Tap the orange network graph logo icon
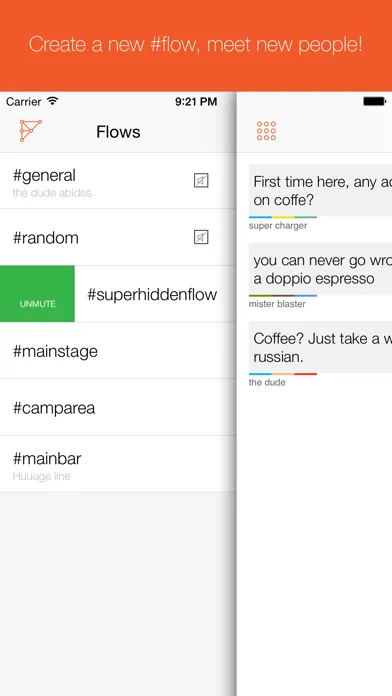Viewport: 392px width, 696px height. [x=31, y=131]
